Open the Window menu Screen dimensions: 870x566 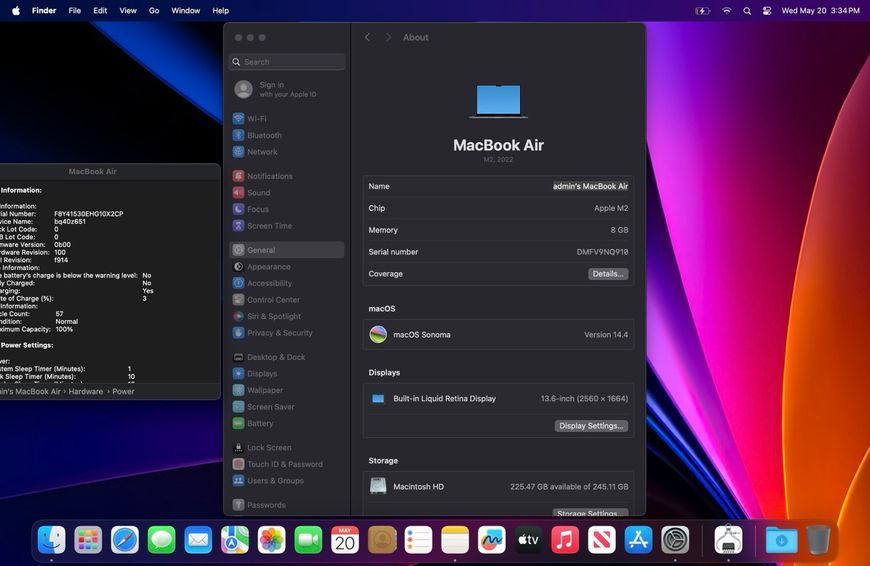click(x=185, y=11)
